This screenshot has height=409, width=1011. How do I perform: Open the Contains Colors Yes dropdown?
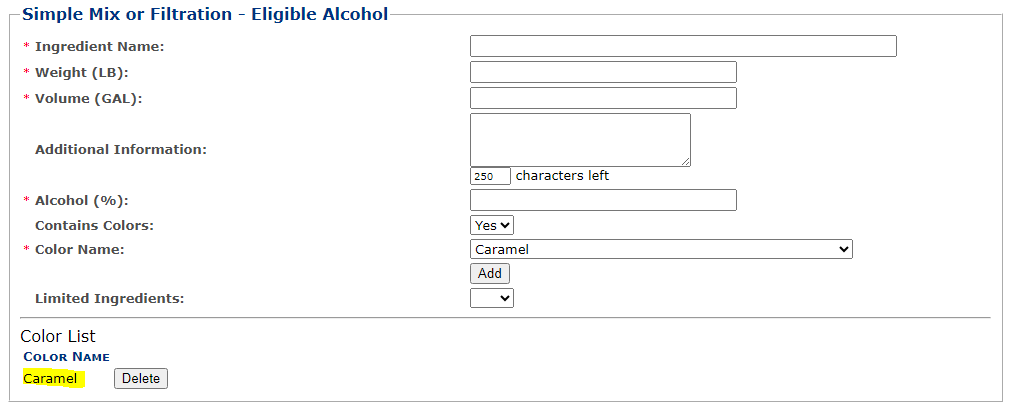tap(492, 226)
